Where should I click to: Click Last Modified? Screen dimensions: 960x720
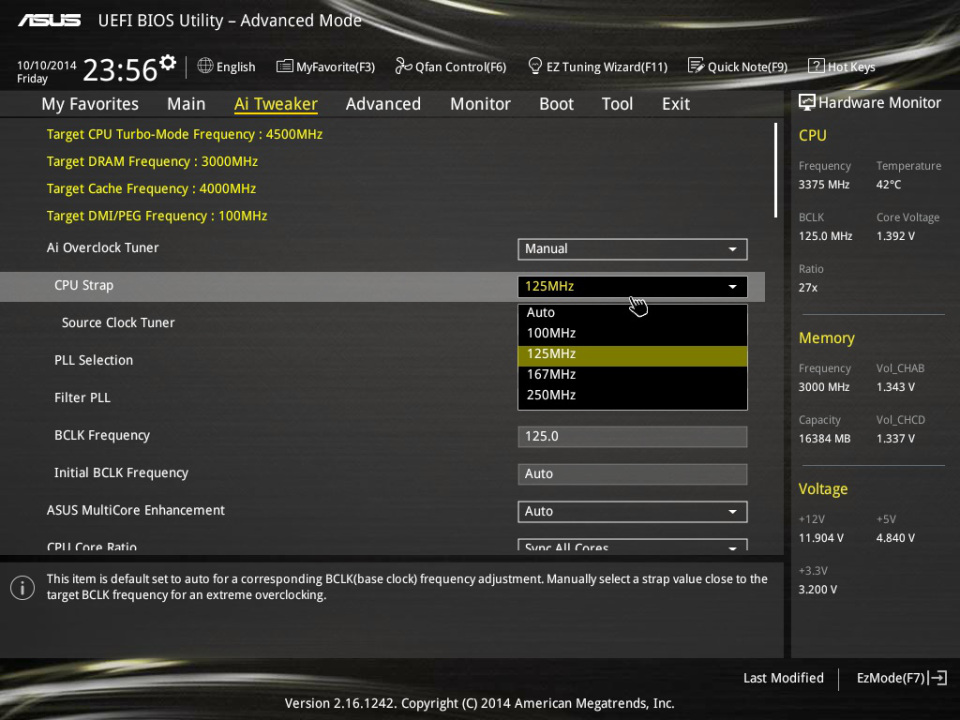pos(783,678)
